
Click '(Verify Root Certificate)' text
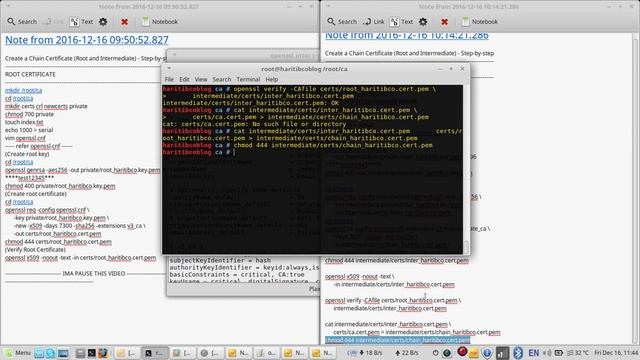[x=35, y=249]
